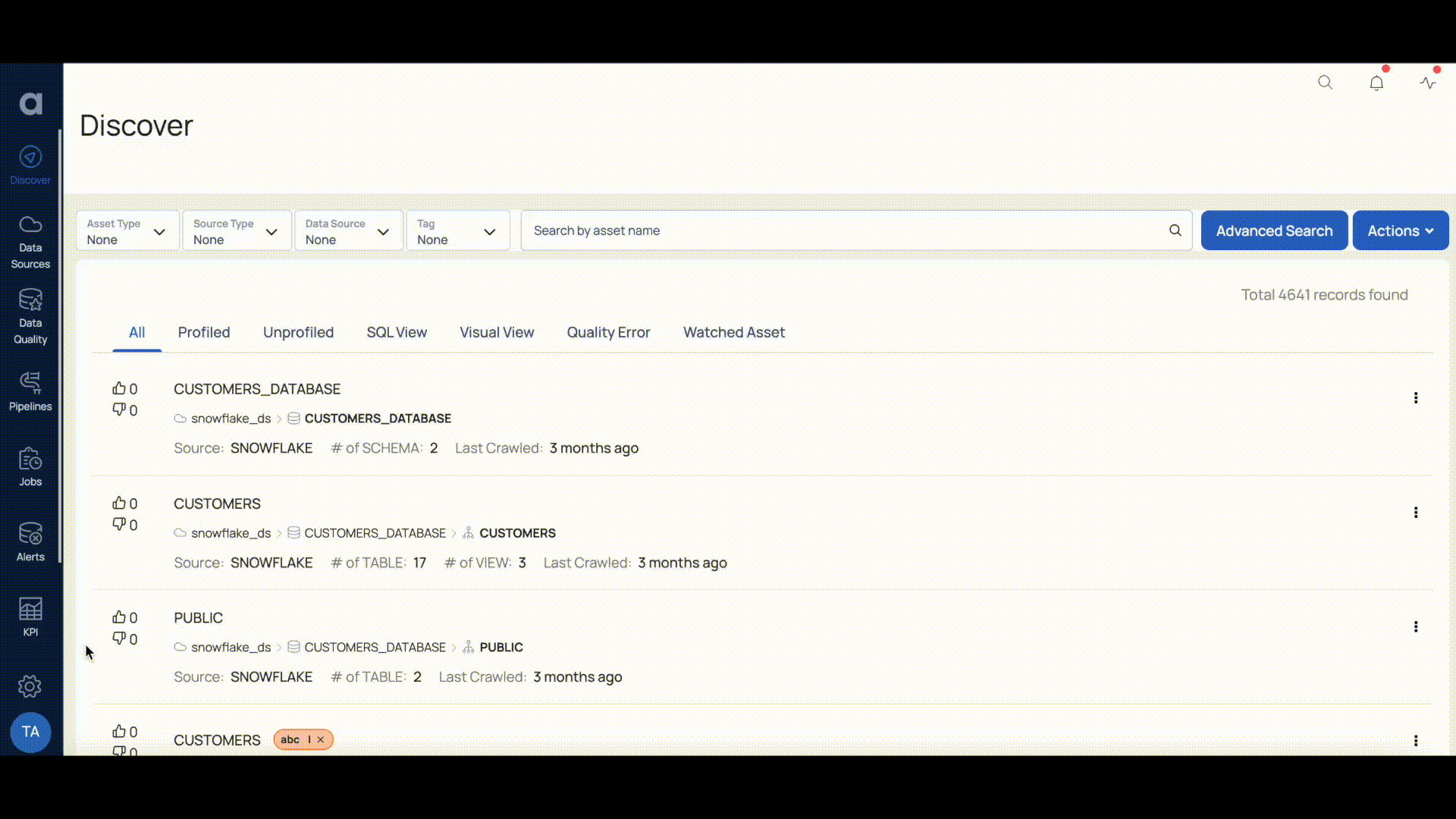Image resolution: width=1456 pixels, height=819 pixels.
Task: Click CUSTOMERS_DATABASE breadcrumb in PUBLIC row
Action: tap(375, 647)
